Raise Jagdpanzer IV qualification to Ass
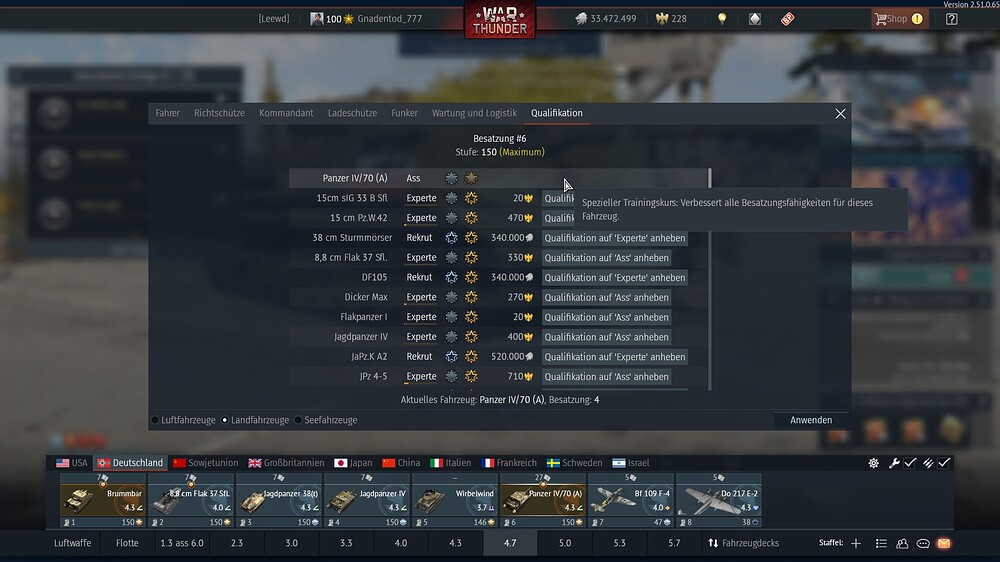This screenshot has width=1000, height=562. [x=607, y=337]
